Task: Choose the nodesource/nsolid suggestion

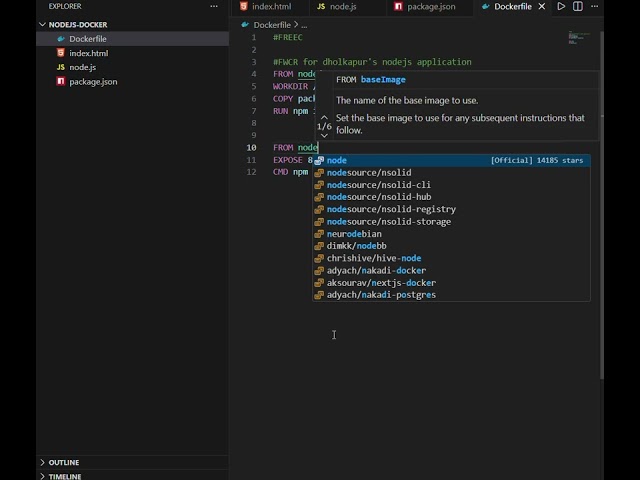Action: pos(451,173)
